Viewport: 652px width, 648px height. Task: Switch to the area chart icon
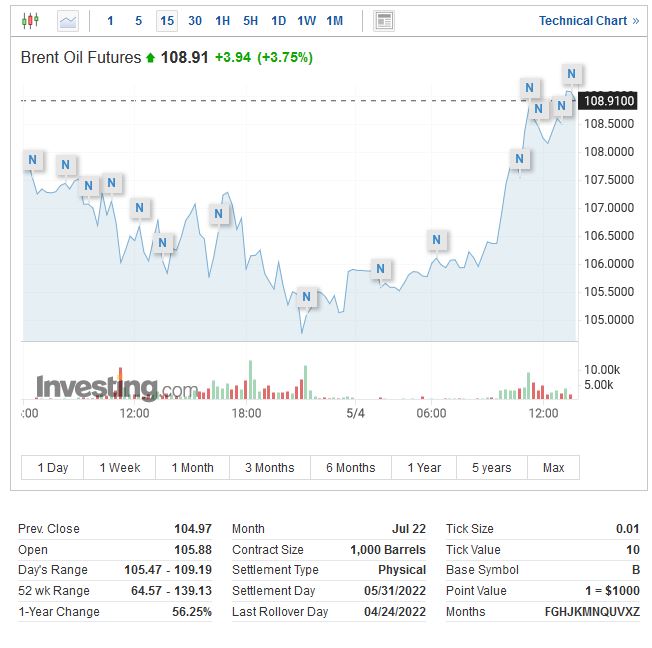tap(68, 20)
